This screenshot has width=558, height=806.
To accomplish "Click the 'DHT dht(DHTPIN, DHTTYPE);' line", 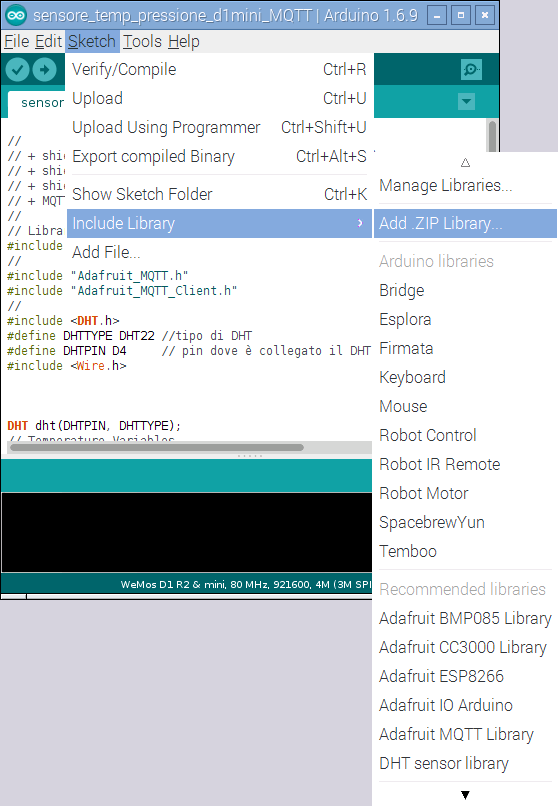I will [x=94, y=426].
